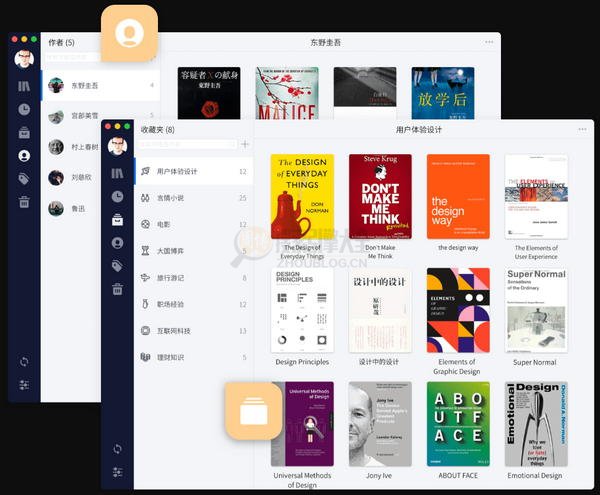
Task: Open recent clock icon in back authors window
Action: 24,109
